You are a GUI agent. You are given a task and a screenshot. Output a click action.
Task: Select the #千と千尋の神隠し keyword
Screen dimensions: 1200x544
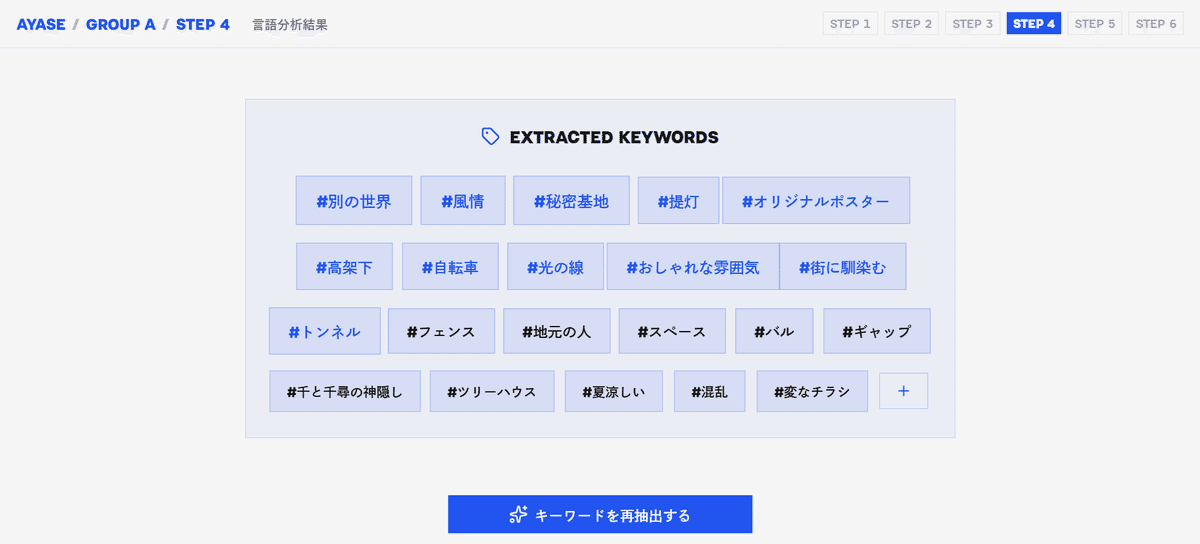[345, 391]
